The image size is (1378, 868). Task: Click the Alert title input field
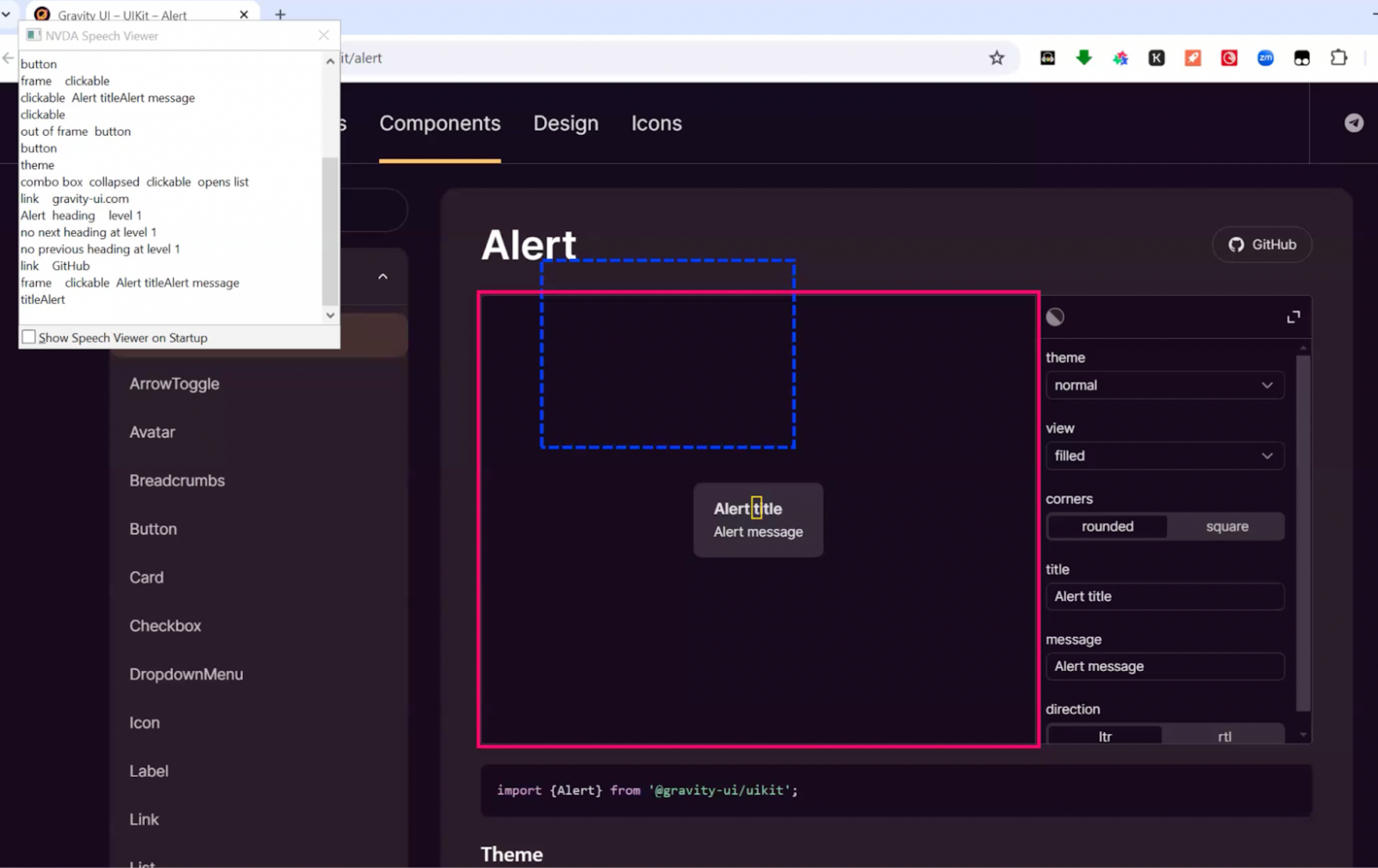(1164, 596)
